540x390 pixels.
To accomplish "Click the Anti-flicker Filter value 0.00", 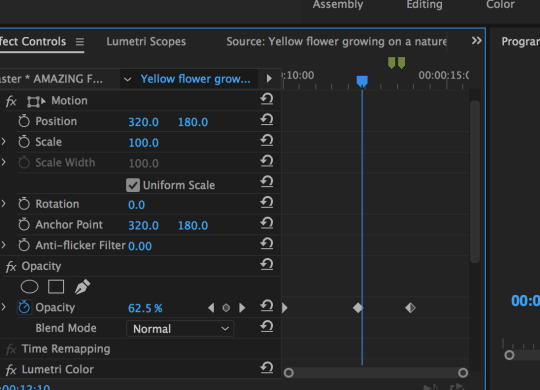I will click(140, 246).
